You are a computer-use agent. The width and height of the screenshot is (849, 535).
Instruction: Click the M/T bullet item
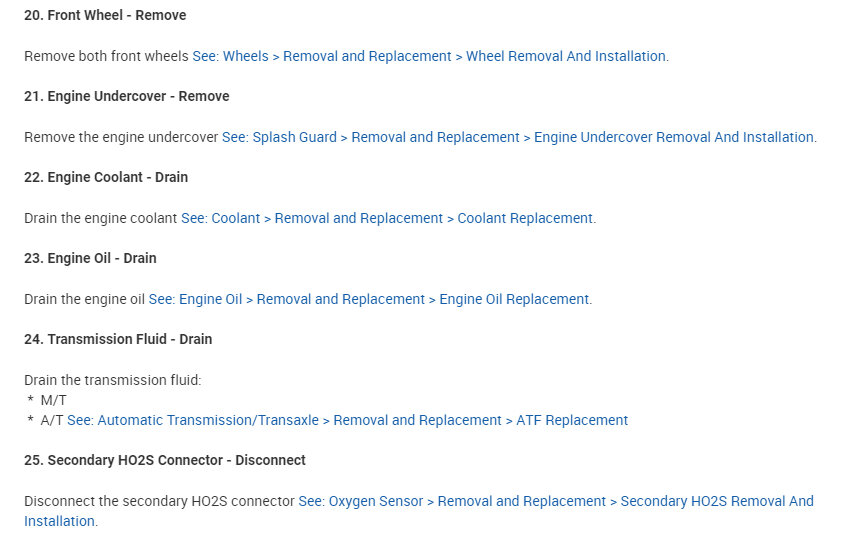(54, 400)
